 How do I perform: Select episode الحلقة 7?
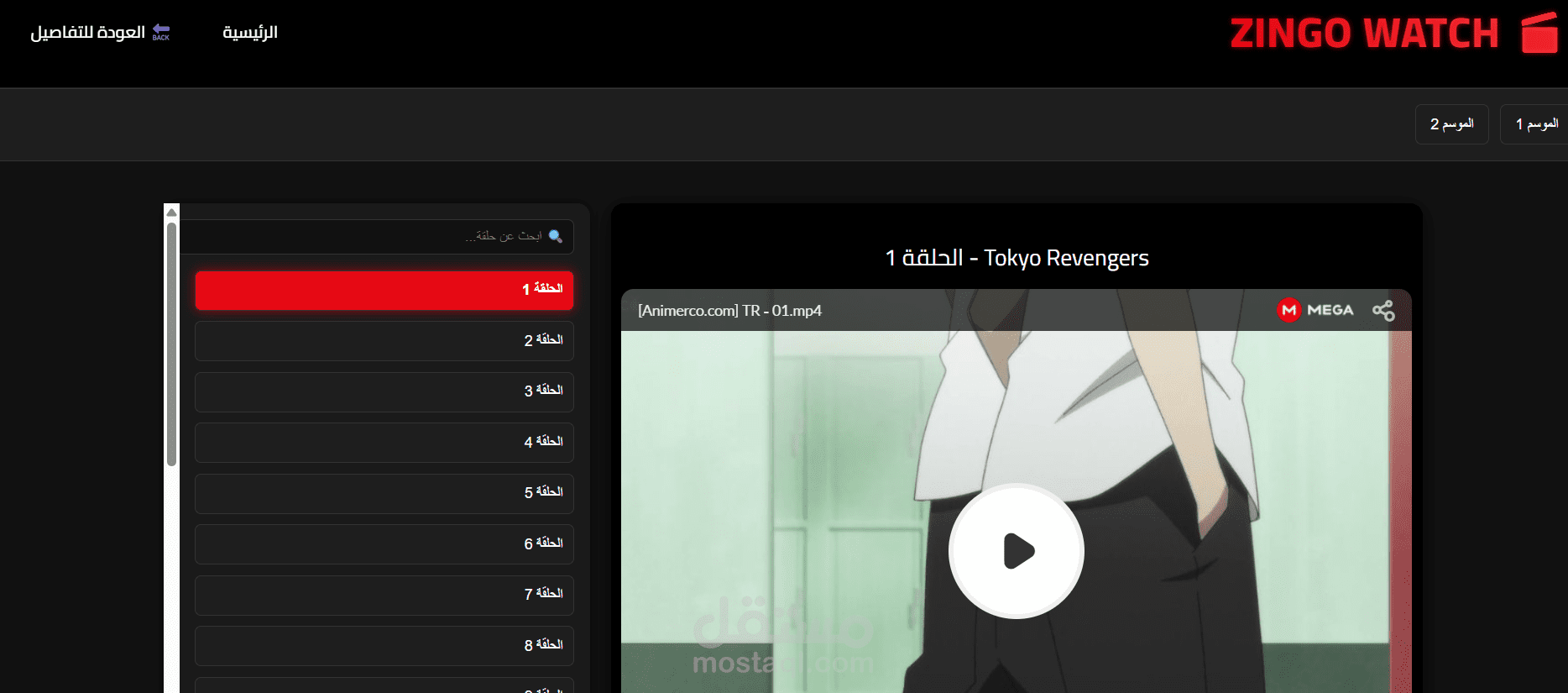click(x=384, y=595)
